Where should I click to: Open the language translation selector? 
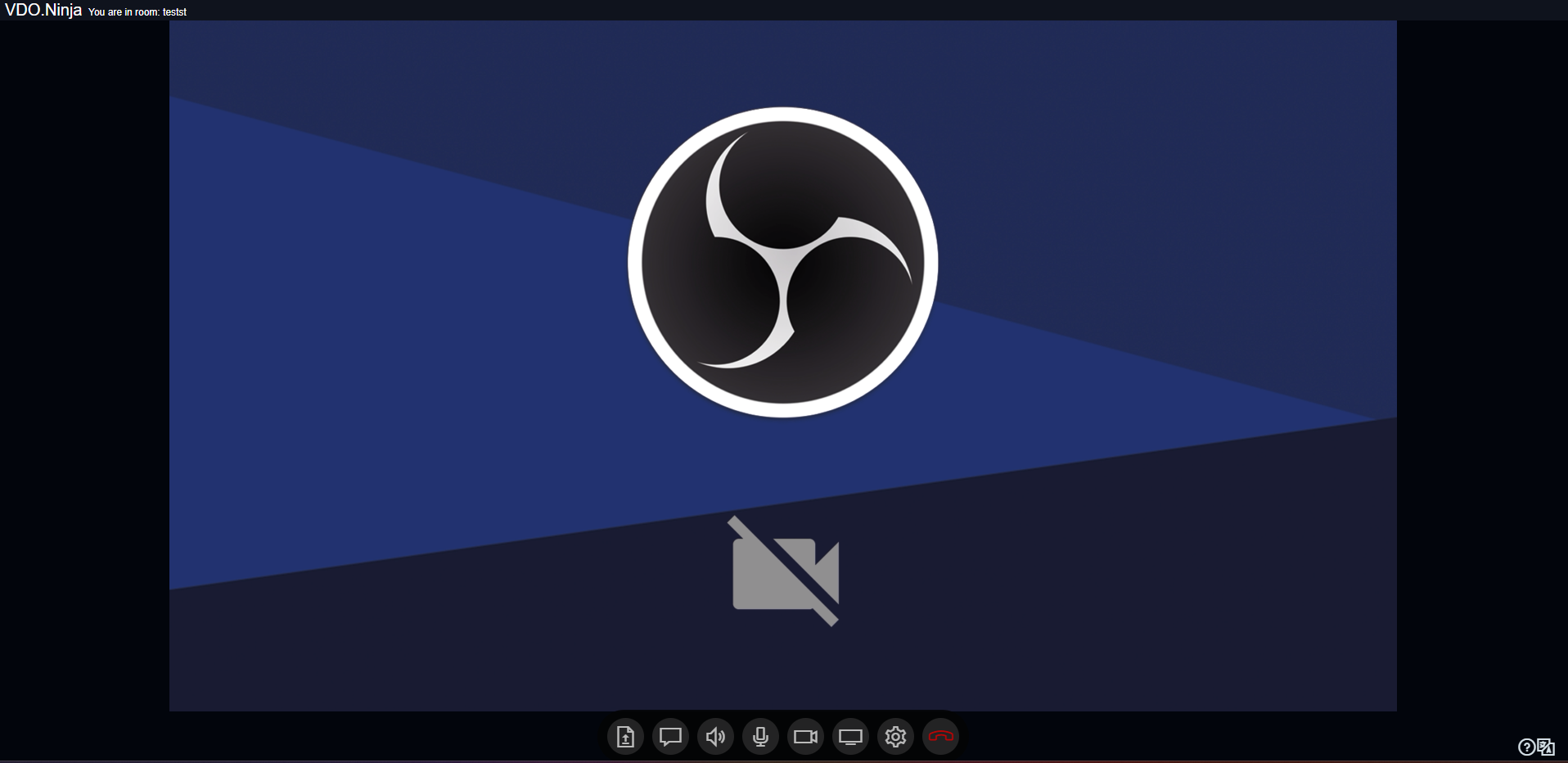click(x=1546, y=747)
